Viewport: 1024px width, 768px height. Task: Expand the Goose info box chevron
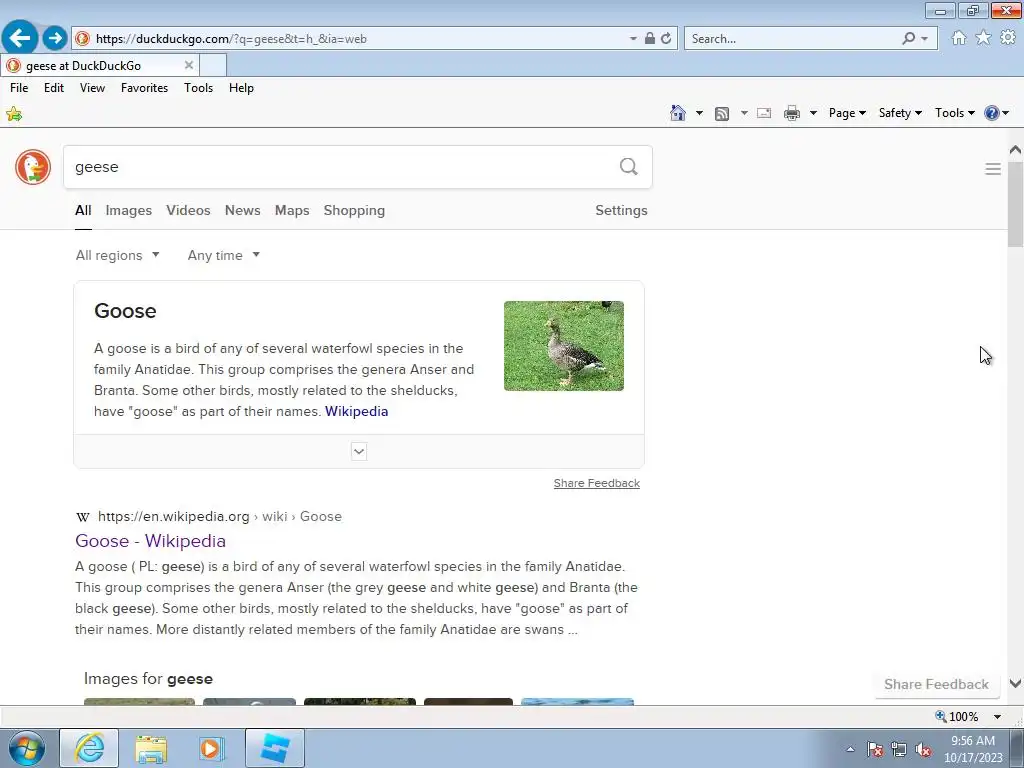click(359, 451)
